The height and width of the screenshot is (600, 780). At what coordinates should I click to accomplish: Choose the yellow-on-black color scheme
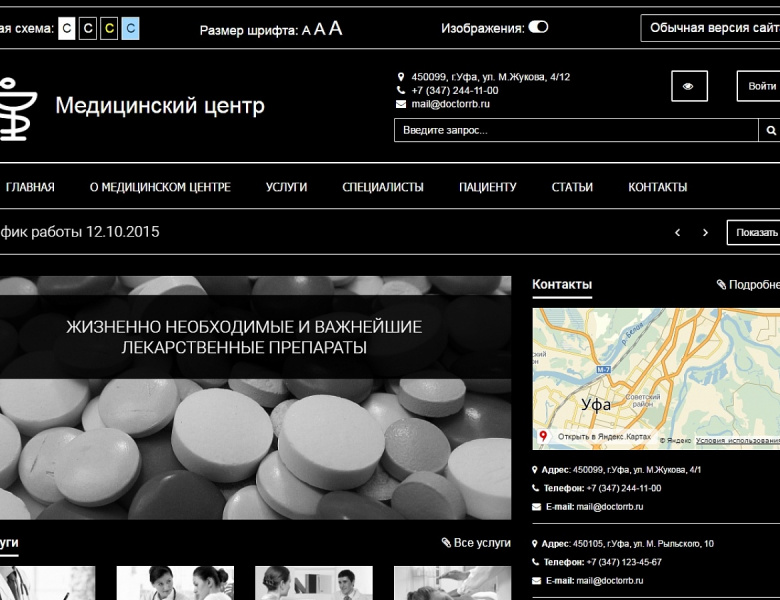109,28
